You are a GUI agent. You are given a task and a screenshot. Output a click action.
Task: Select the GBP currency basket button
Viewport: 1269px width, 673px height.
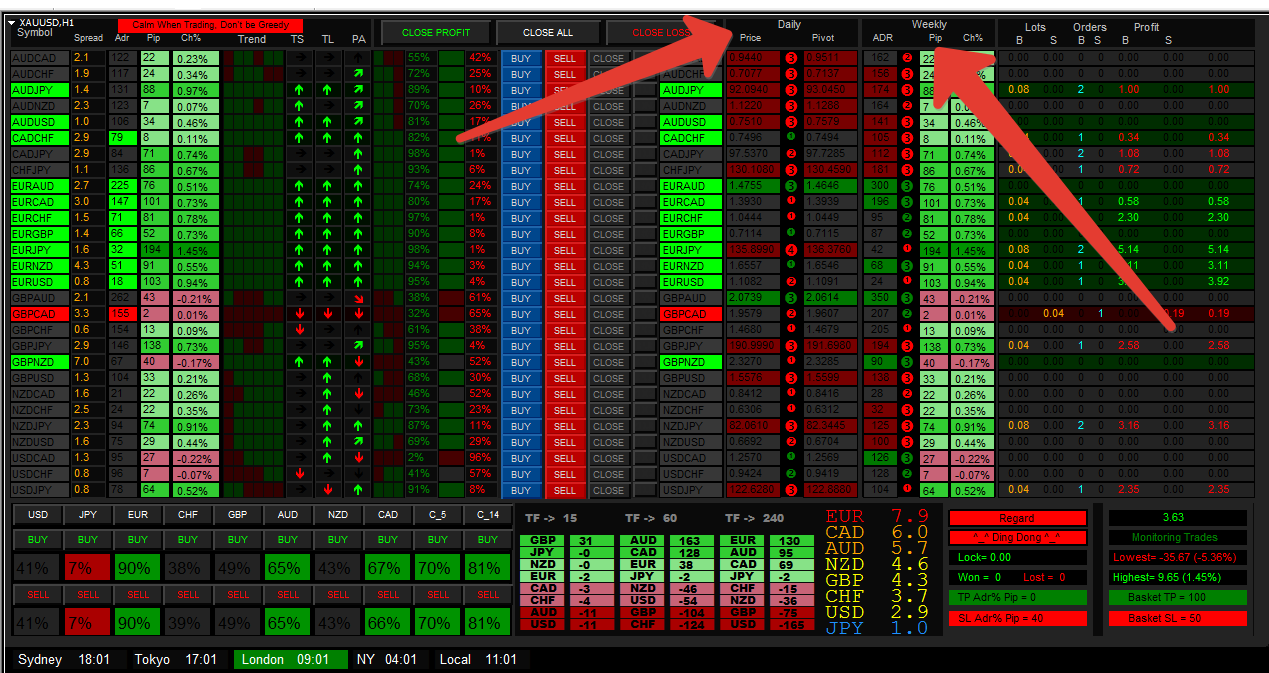click(238, 515)
